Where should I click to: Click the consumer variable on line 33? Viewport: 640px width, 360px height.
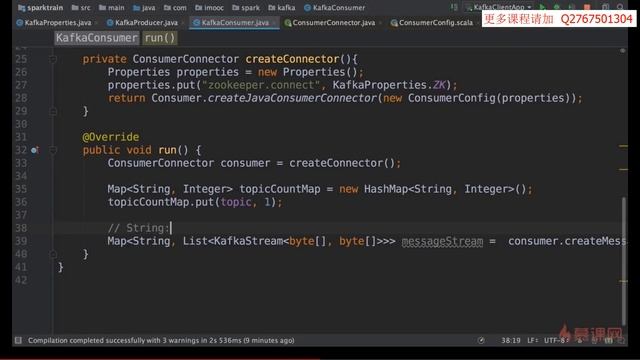click(245, 163)
